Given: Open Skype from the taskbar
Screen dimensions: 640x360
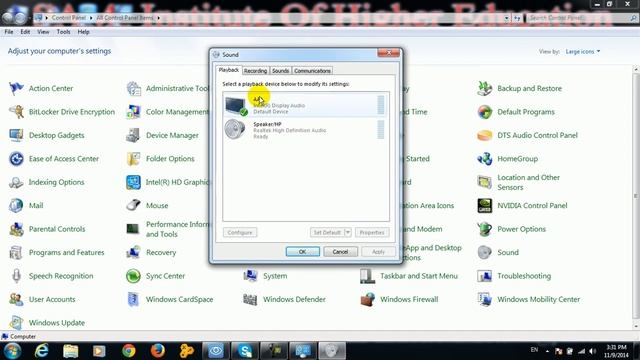Looking at the screenshot, I should click(x=245, y=351).
